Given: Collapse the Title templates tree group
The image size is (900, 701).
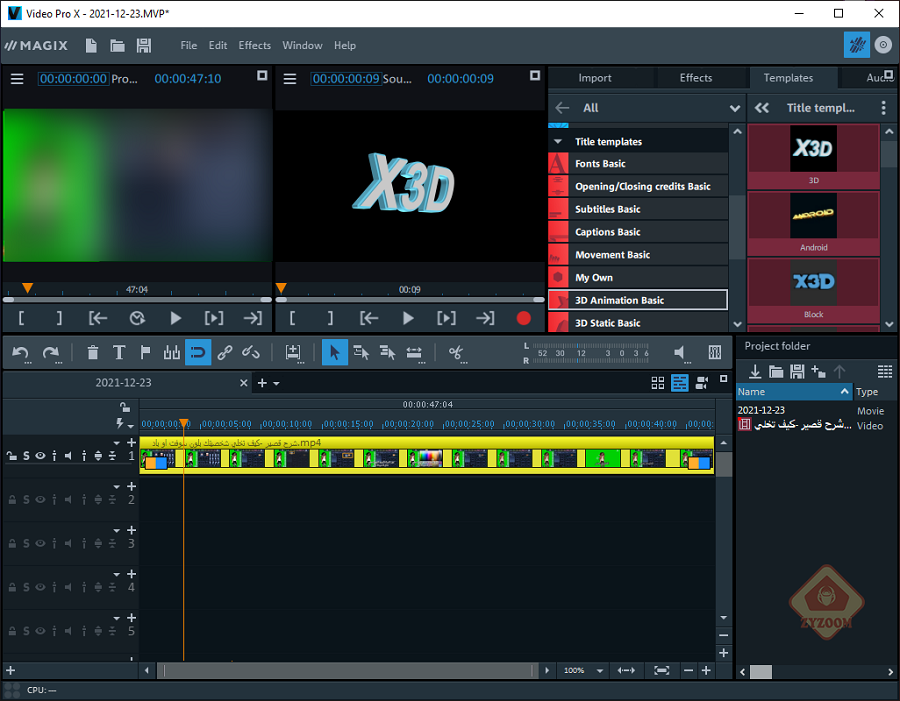Looking at the screenshot, I should (558, 141).
